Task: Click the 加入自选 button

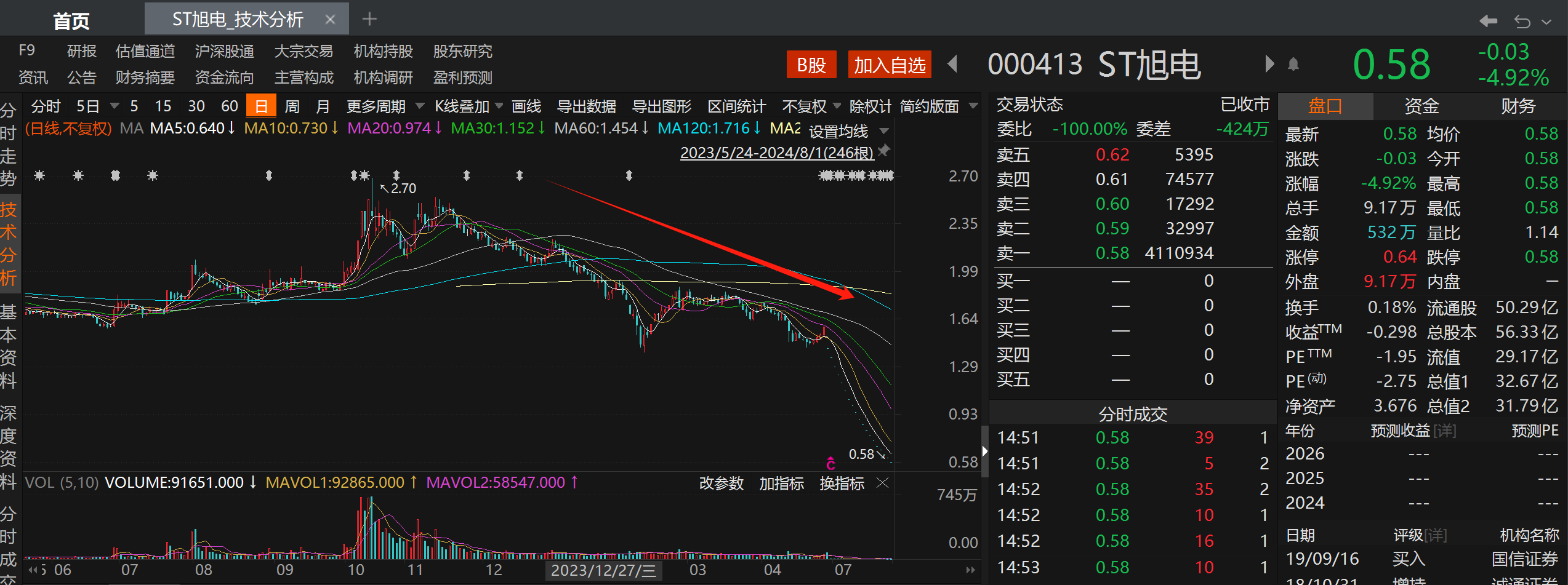Action: [x=890, y=65]
